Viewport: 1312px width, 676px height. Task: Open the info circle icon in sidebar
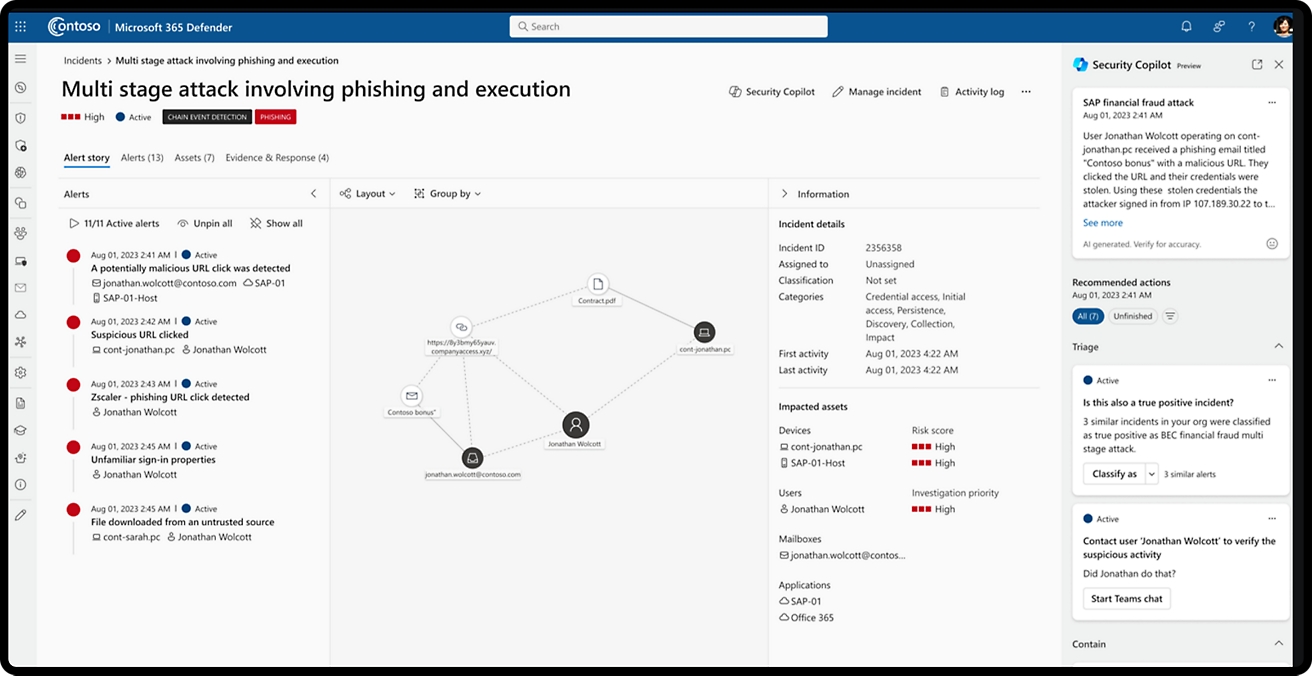coord(20,485)
